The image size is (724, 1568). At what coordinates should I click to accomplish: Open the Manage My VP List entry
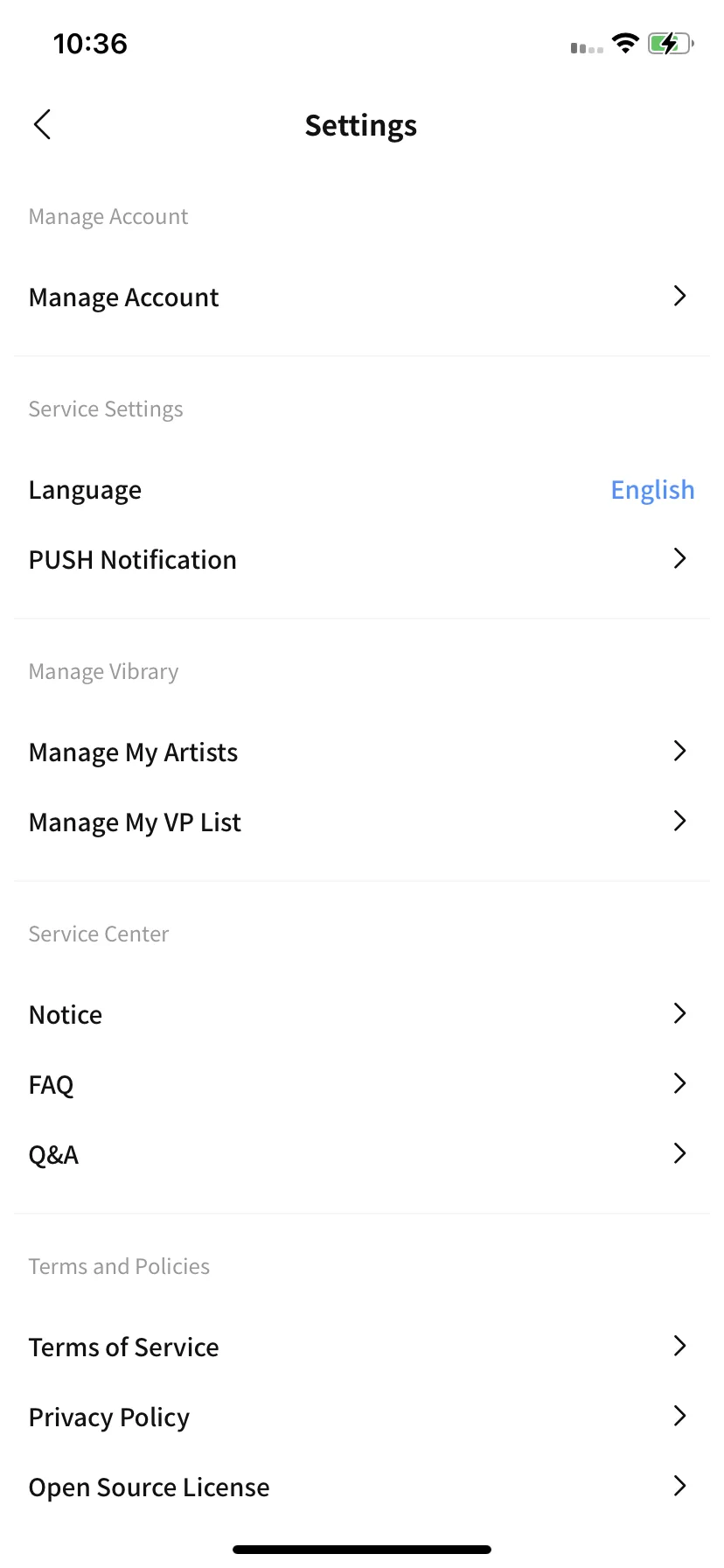362,822
